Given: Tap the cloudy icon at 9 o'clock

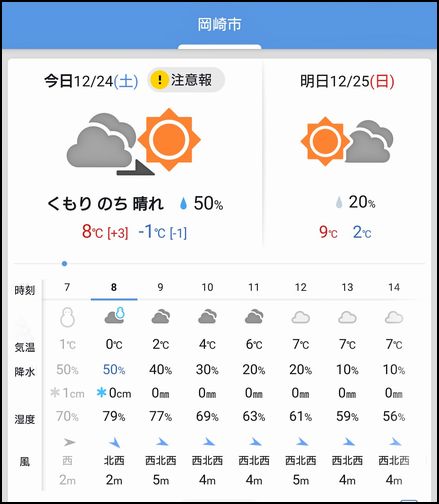Looking at the screenshot, I should point(160,316).
